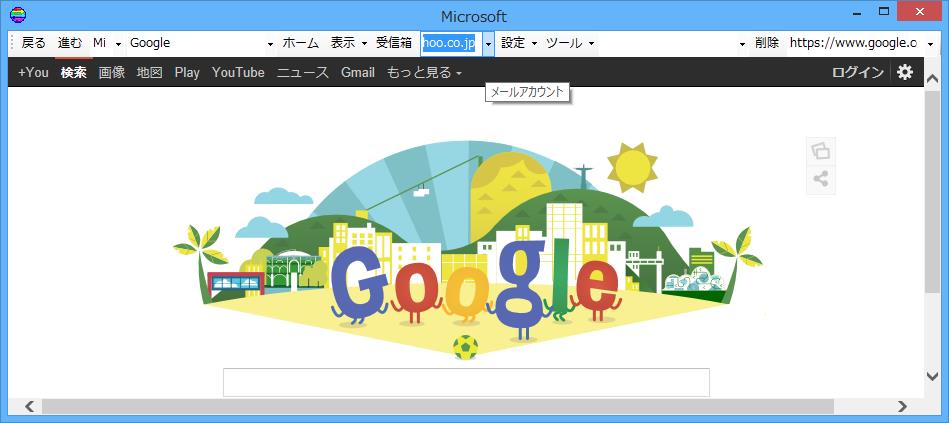Open the 設定 settings dropdown
This screenshot has width=949, height=423.
click(519, 43)
